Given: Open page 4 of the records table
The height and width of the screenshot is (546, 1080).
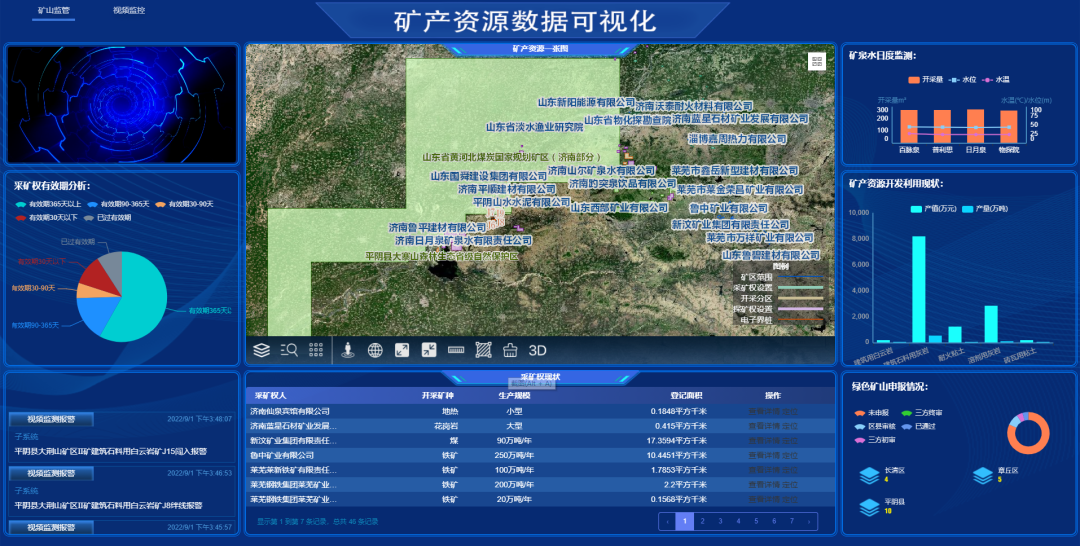Looking at the screenshot, I should (738, 521).
